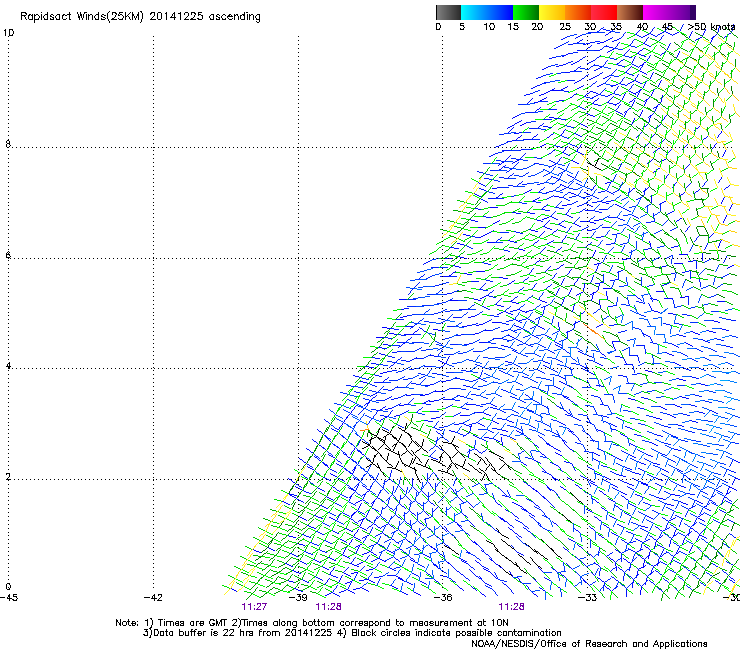
Task: Click the latitude label '10' at top left
Action: (x=8, y=33)
